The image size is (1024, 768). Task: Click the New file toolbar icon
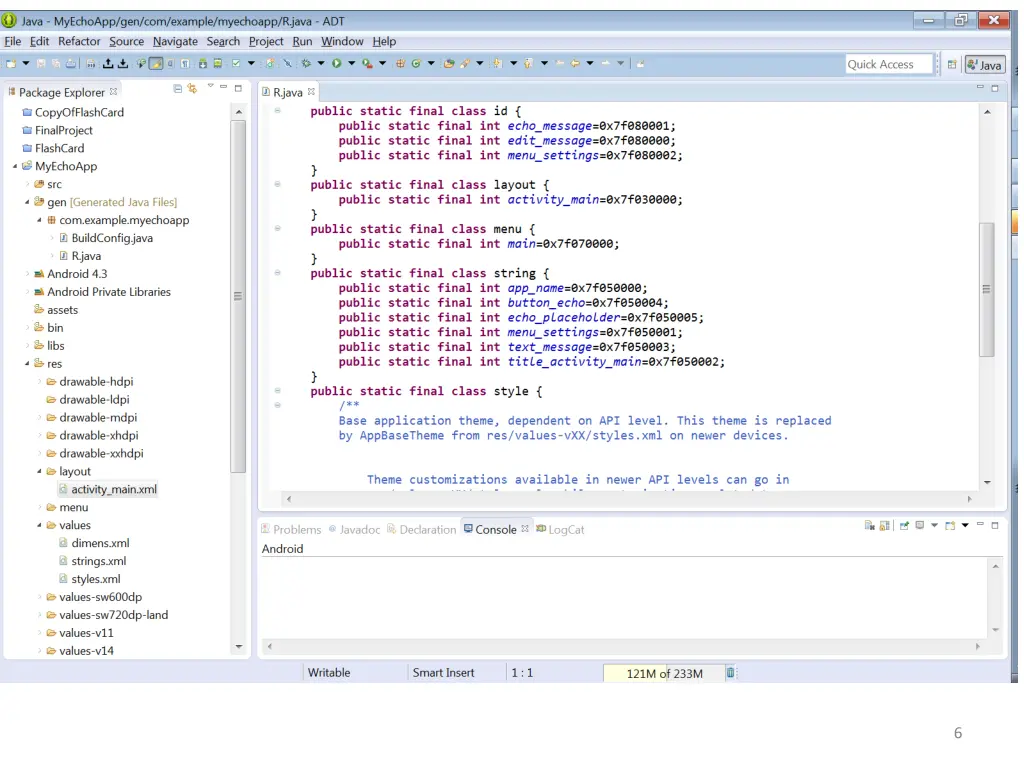(x=10, y=63)
